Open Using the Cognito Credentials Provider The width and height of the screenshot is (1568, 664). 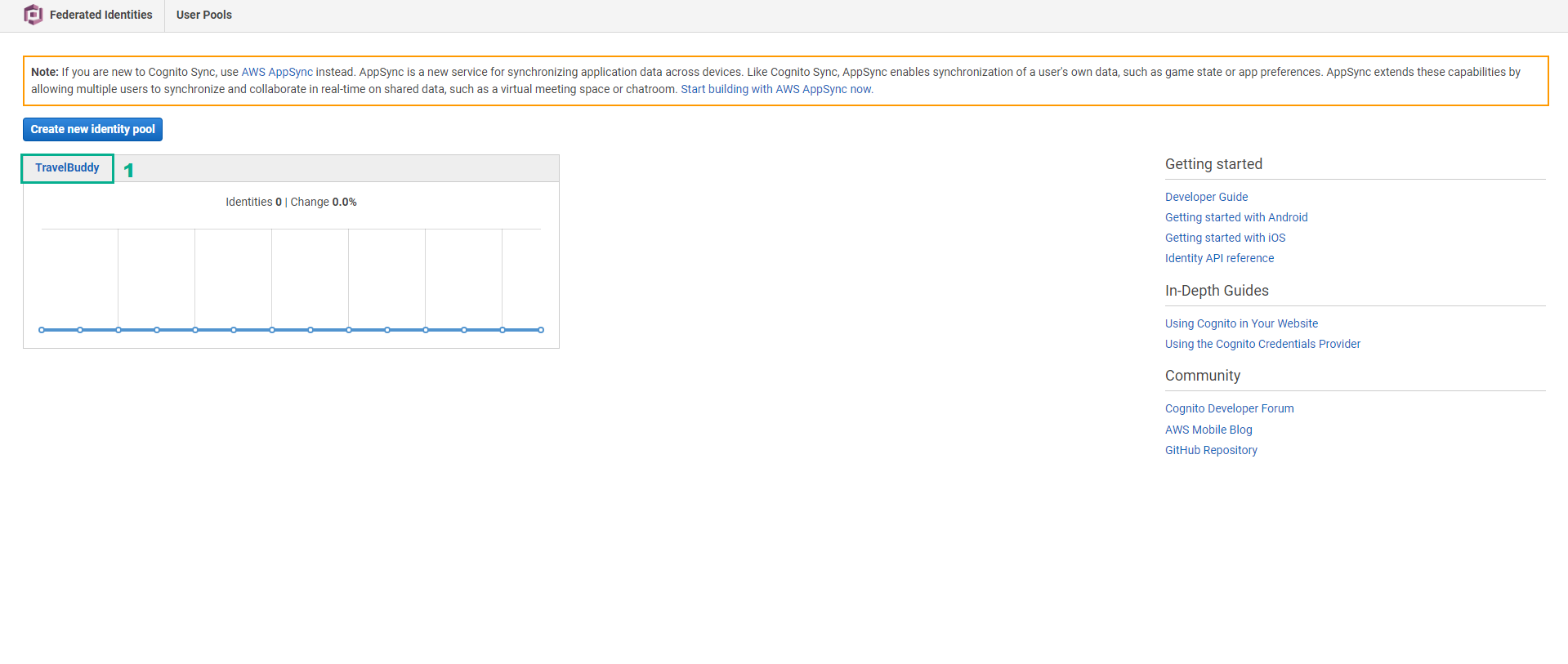pyautogui.click(x=1262, y=344)
